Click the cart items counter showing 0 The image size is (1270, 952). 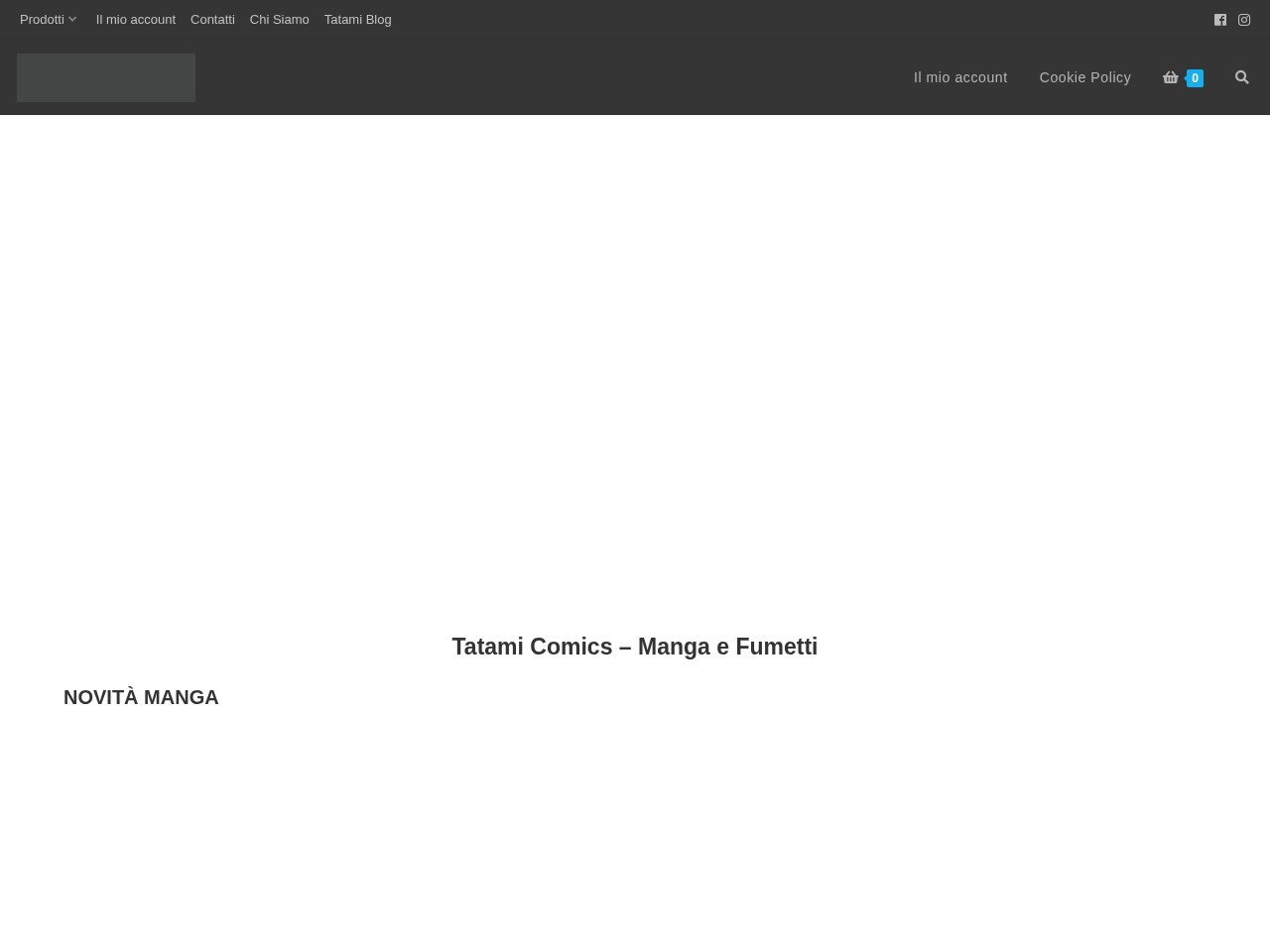pos(1195,78)
